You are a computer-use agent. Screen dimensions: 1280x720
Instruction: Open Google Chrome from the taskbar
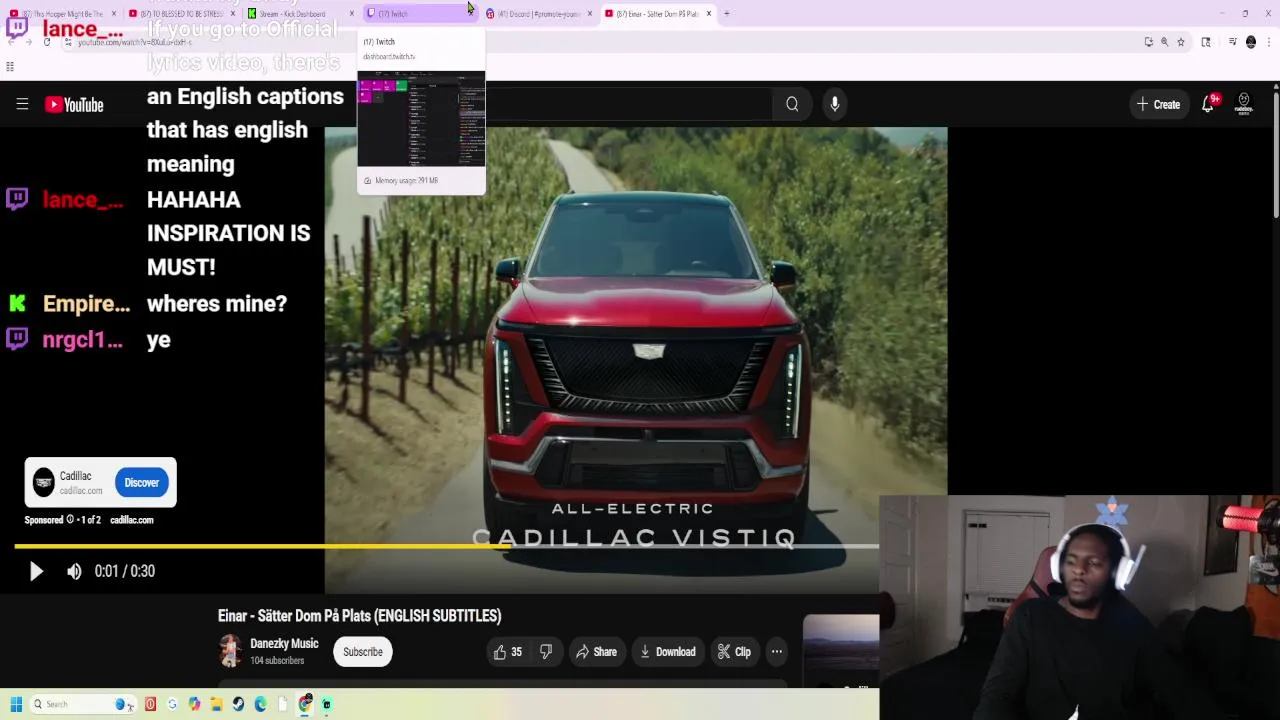pyautogui.click(x=305, y=704)
